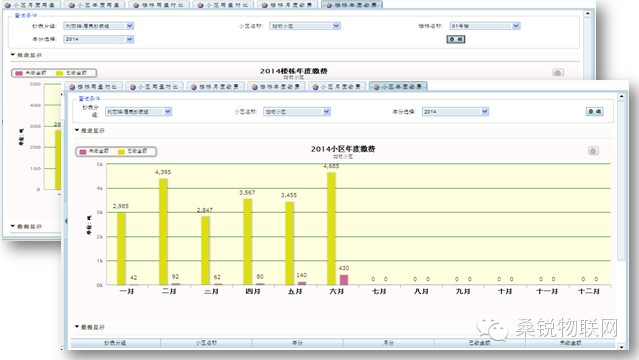The width and height of the screenshot is (639, 360).
Task: Click yellow 已缴金额 legend swatch in front chart
Action: coord(121,152)
